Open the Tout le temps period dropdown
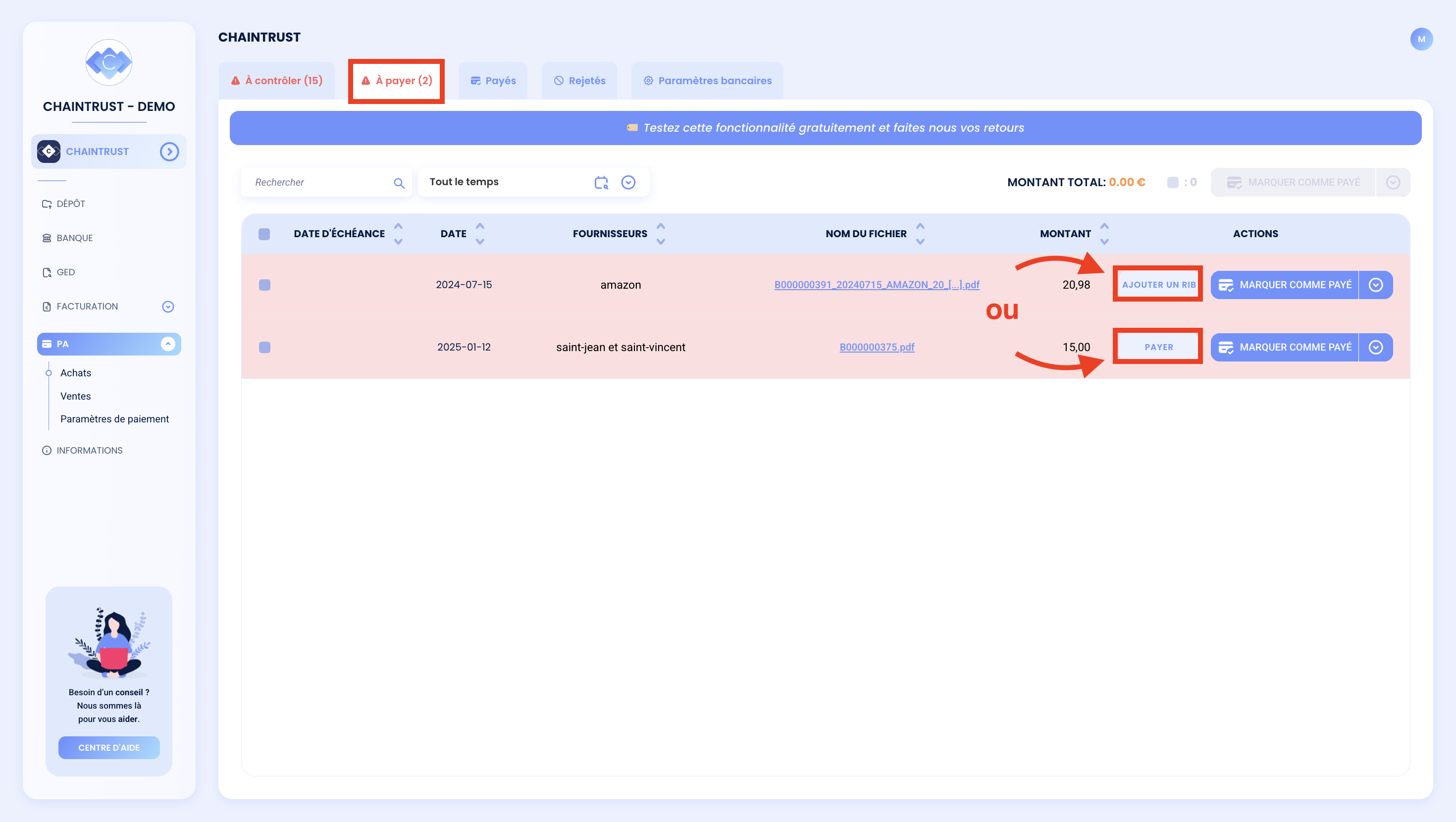This screenshot has width=1456, height=822. [628, 182]
